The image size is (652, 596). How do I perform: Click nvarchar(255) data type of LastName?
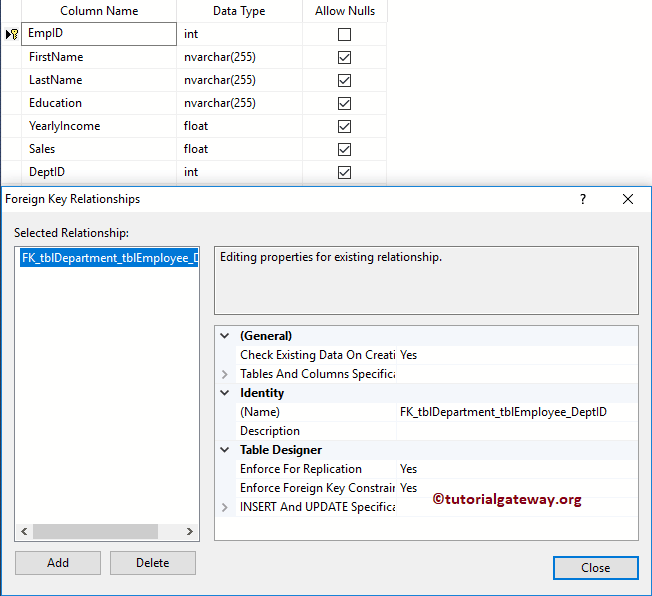pyautogui.click(x=240, y=80)
